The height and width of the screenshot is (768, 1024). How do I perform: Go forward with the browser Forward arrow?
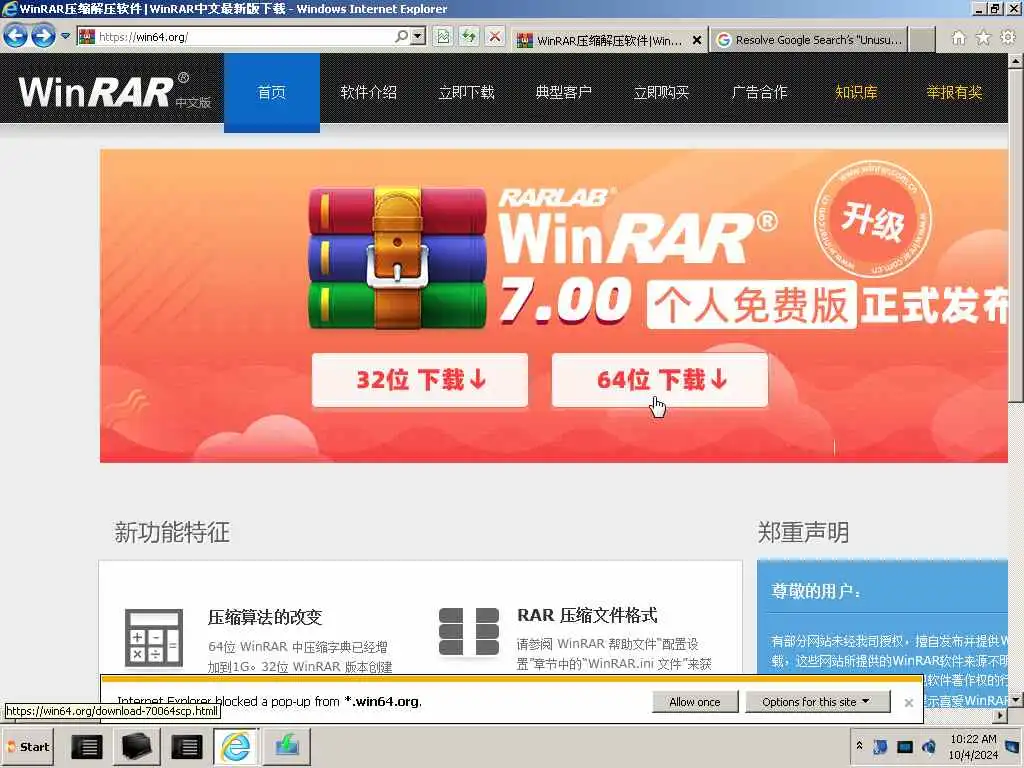click(43, 36)
